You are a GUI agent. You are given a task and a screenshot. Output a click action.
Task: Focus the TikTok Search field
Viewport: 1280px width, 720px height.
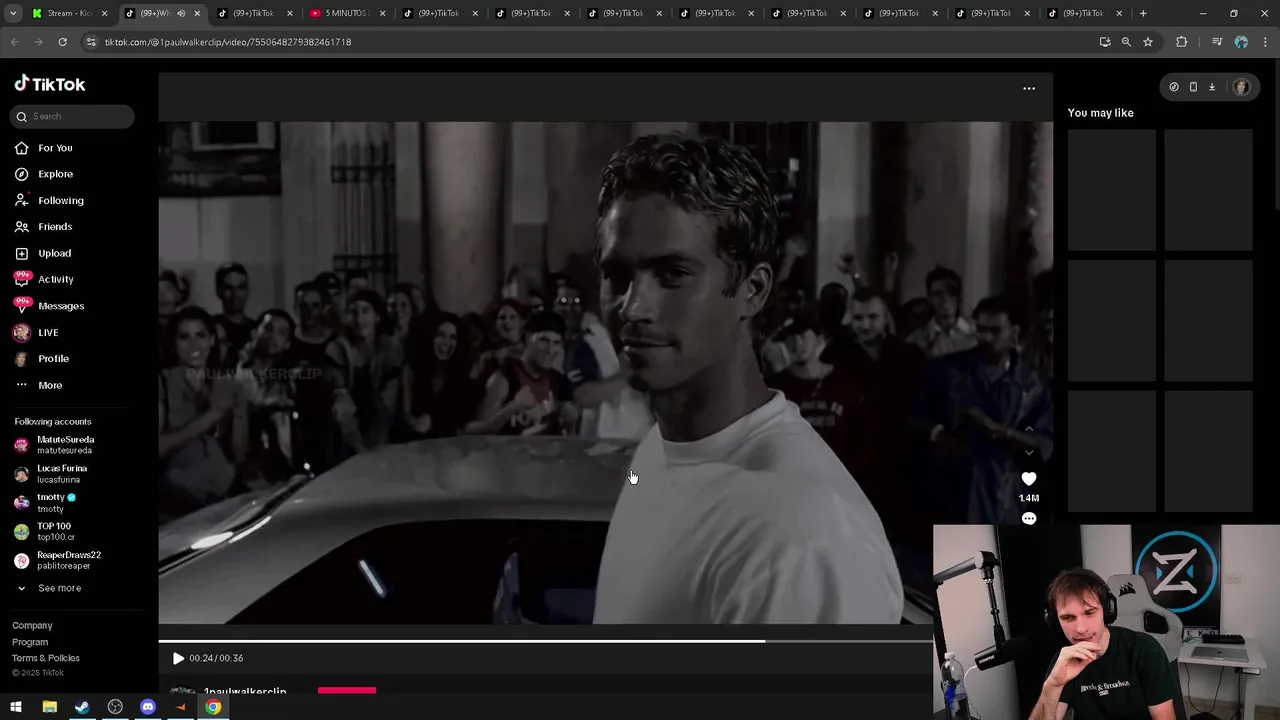point(73,116)
